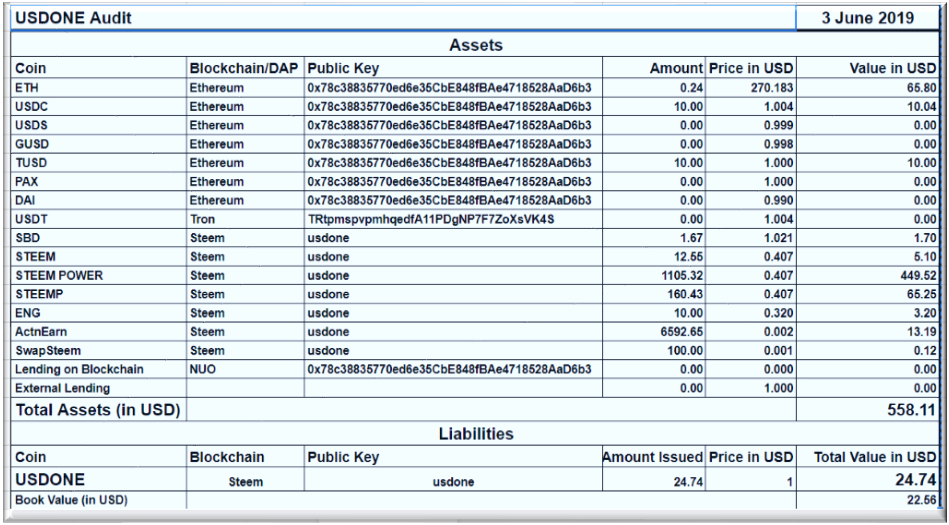Select the DAI price 0.990
949x525 pixels.
[750, 200]
